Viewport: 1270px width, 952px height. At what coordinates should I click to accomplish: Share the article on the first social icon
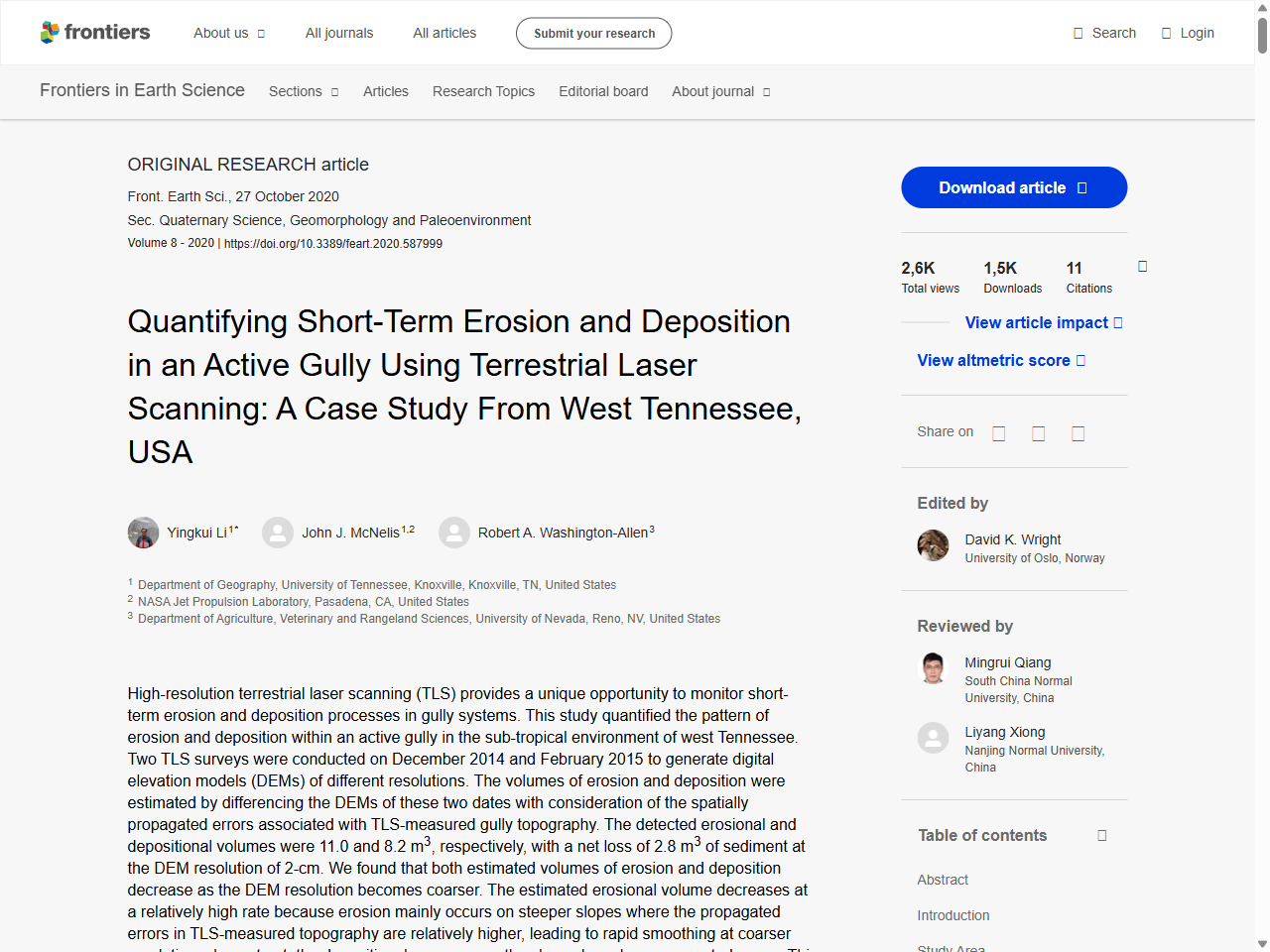pos(998,433)
